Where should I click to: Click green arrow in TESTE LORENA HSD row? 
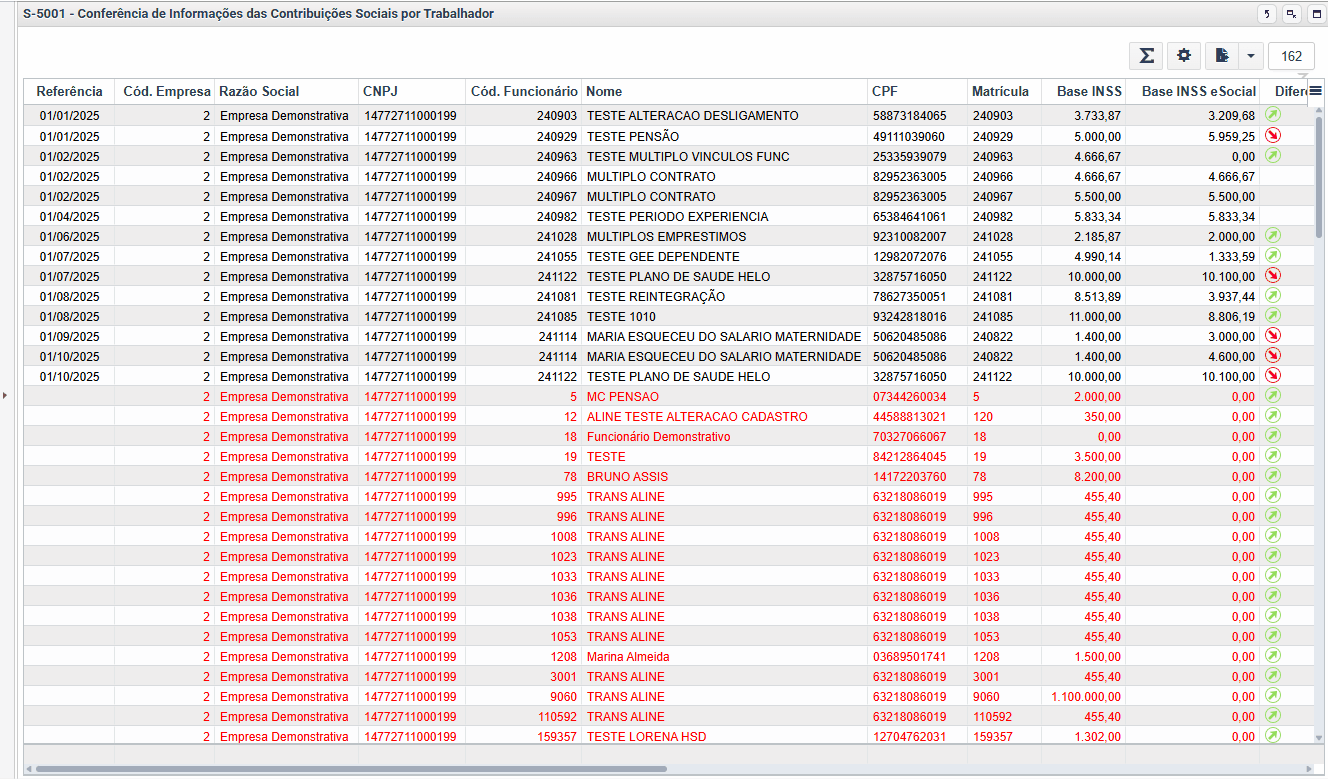click(1273, 735)
